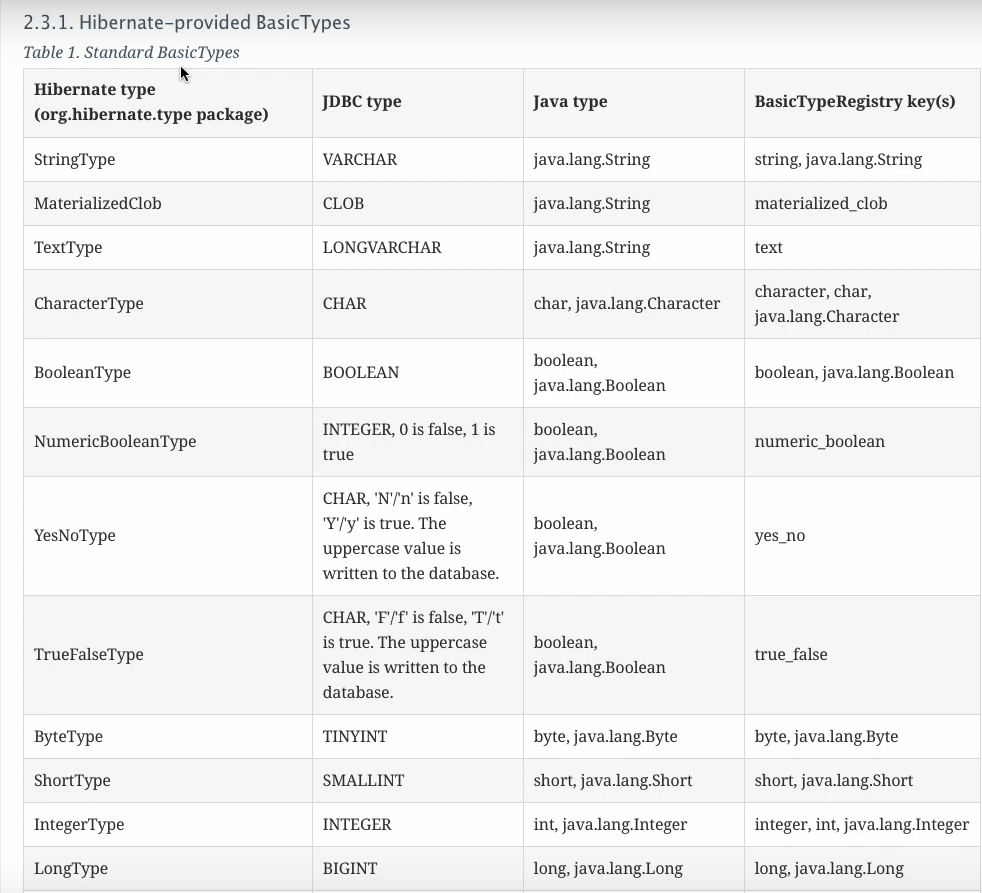The height and width of the screenshot is (893, 982).
Task: Click 'short, java.lang.Short' Java type cell
Action: coord(634,780)
